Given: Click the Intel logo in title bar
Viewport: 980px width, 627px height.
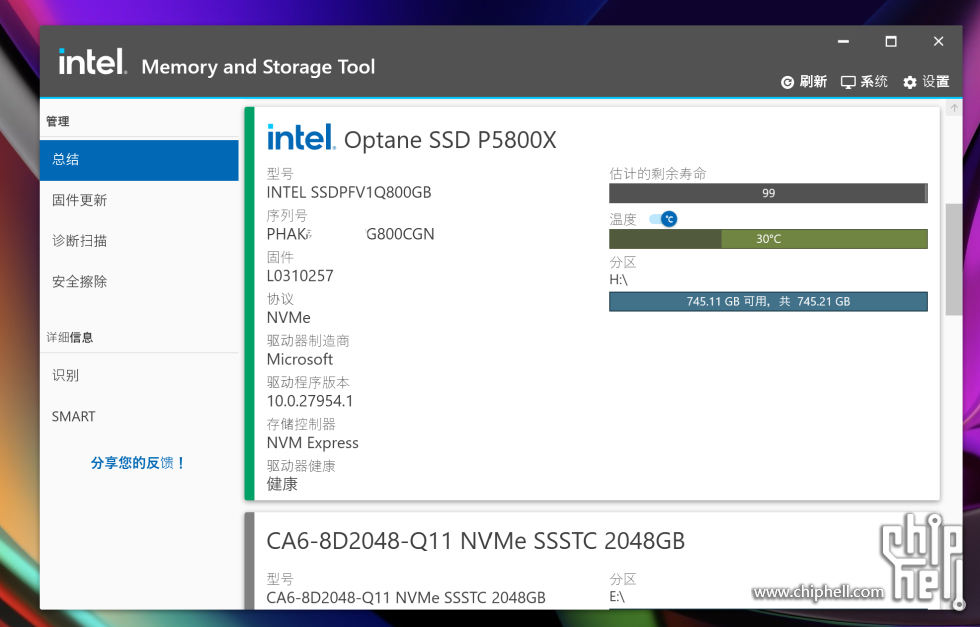Looking at the screenshot, I should [92, 62].
